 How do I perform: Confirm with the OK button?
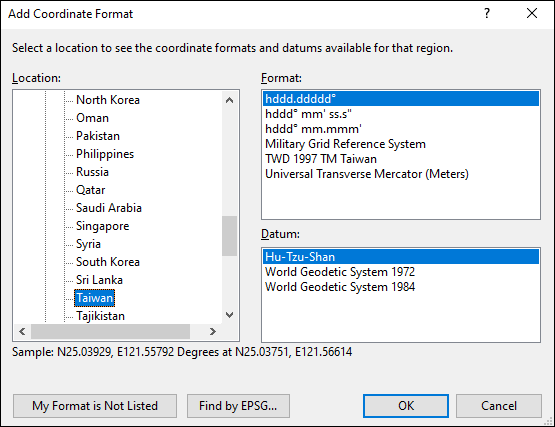[x=406, y=406]
